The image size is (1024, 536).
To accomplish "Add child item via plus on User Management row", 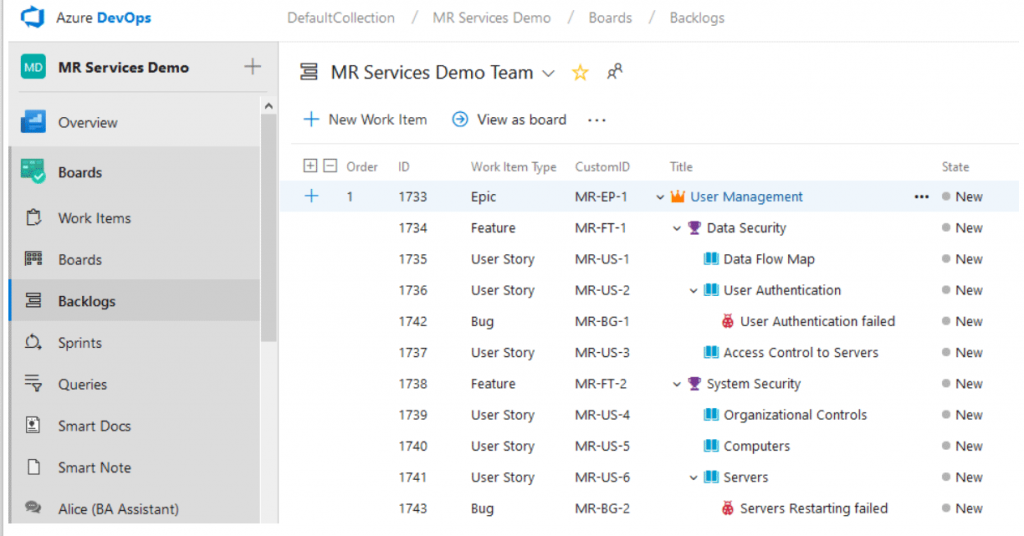I will pyautogui.click(x=312, y=196).
